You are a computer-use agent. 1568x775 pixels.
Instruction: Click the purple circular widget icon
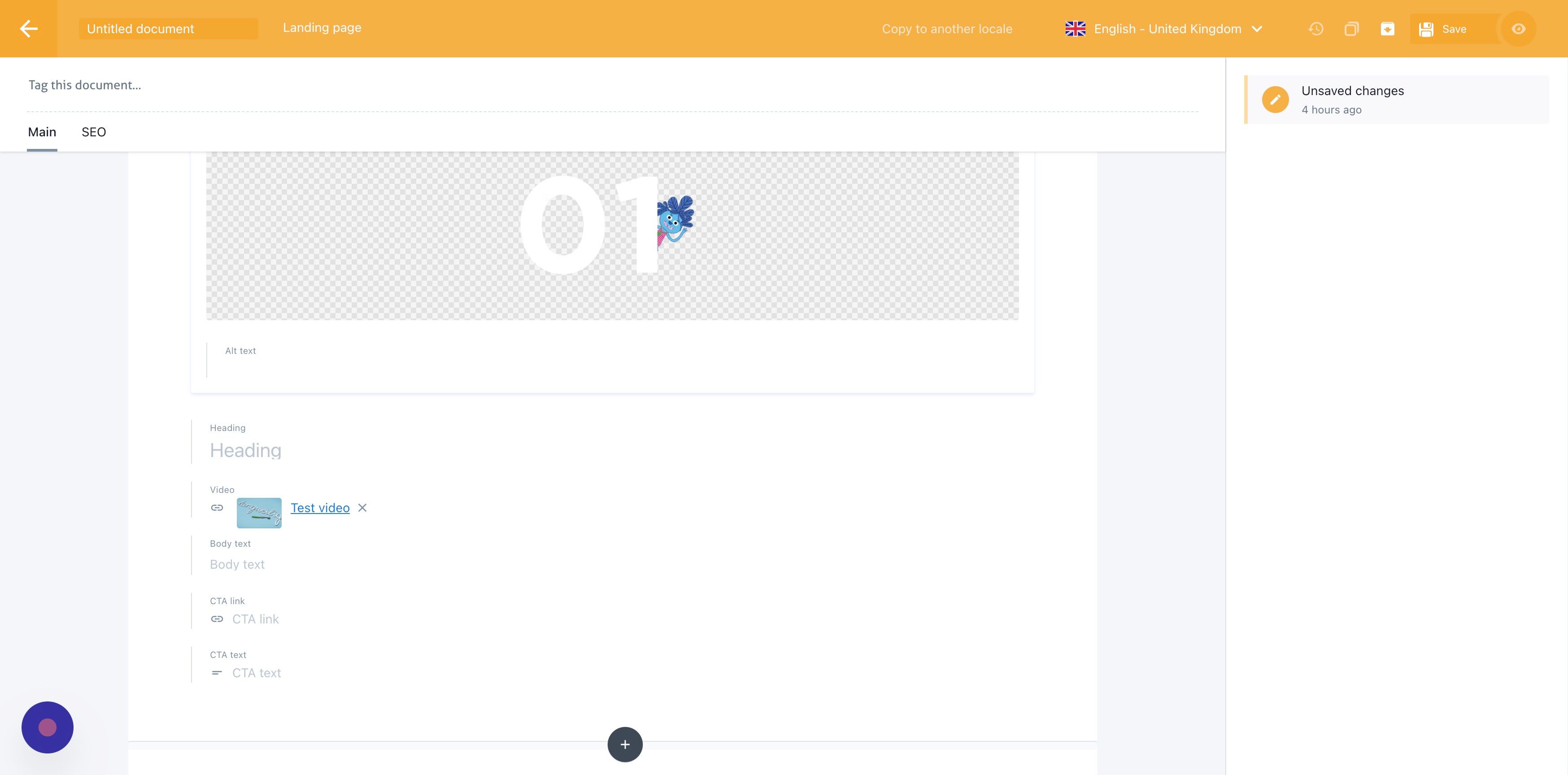click(x=48, y=727)
